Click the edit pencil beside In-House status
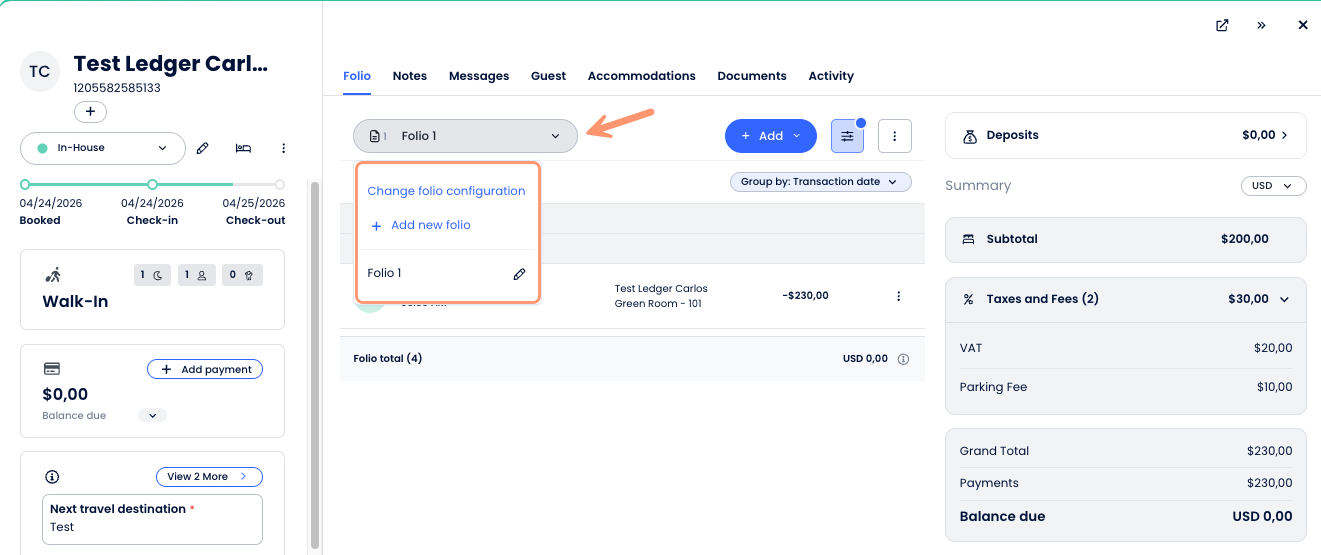This screenshot has width=1321, height=555. (203, 148)
